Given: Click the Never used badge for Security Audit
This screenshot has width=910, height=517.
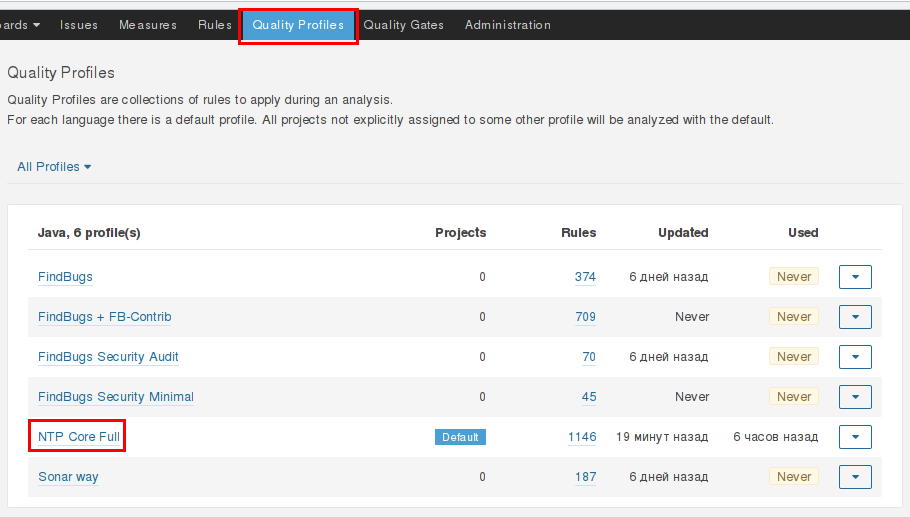Looking at the screenshot, I should [794, 357].
